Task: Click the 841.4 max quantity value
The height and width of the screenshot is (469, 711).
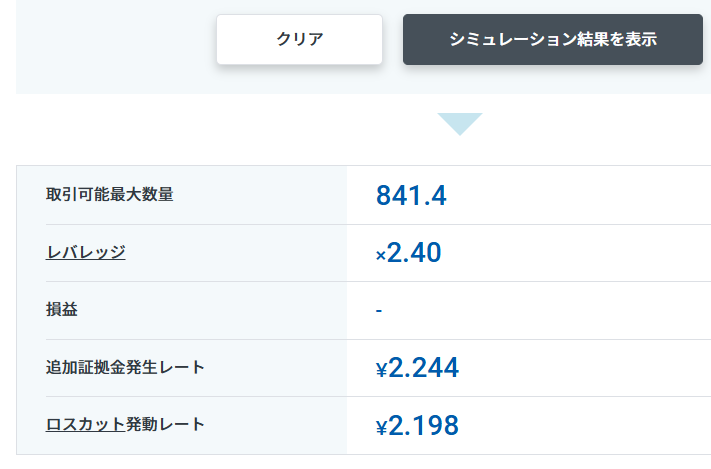Action: pyautogui.click(x=411, y=195)
